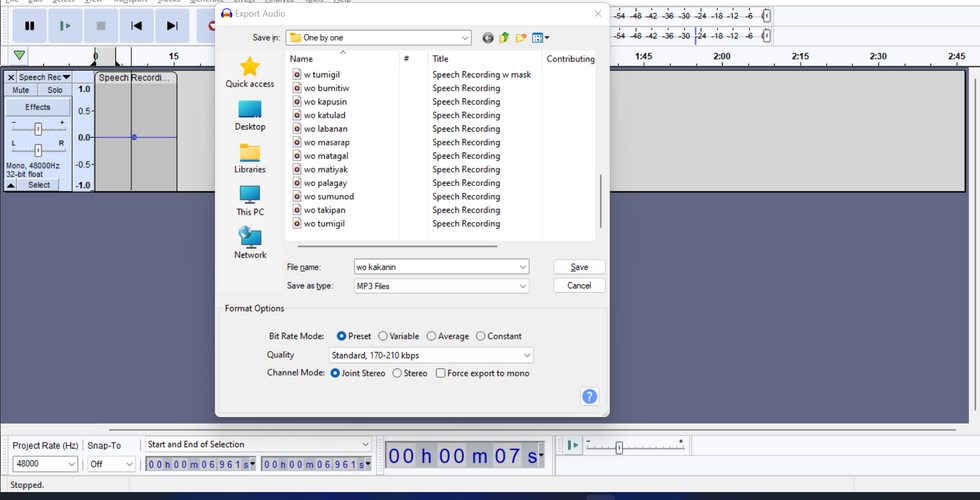This screenshot has width=980, height=500.
Task: Click the Save button
Action: click(579, 267)
